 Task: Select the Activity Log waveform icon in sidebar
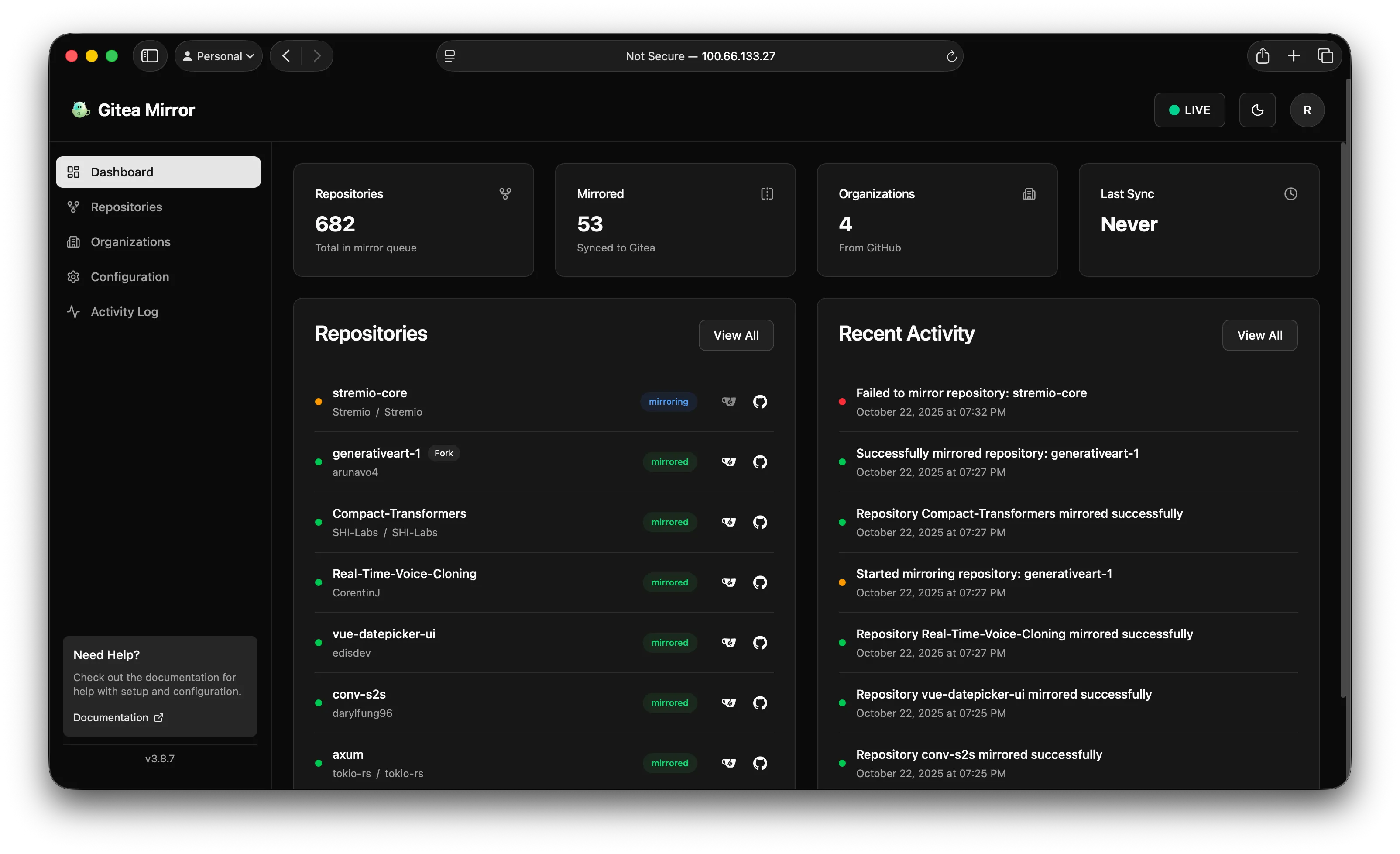tap(74, 312)
